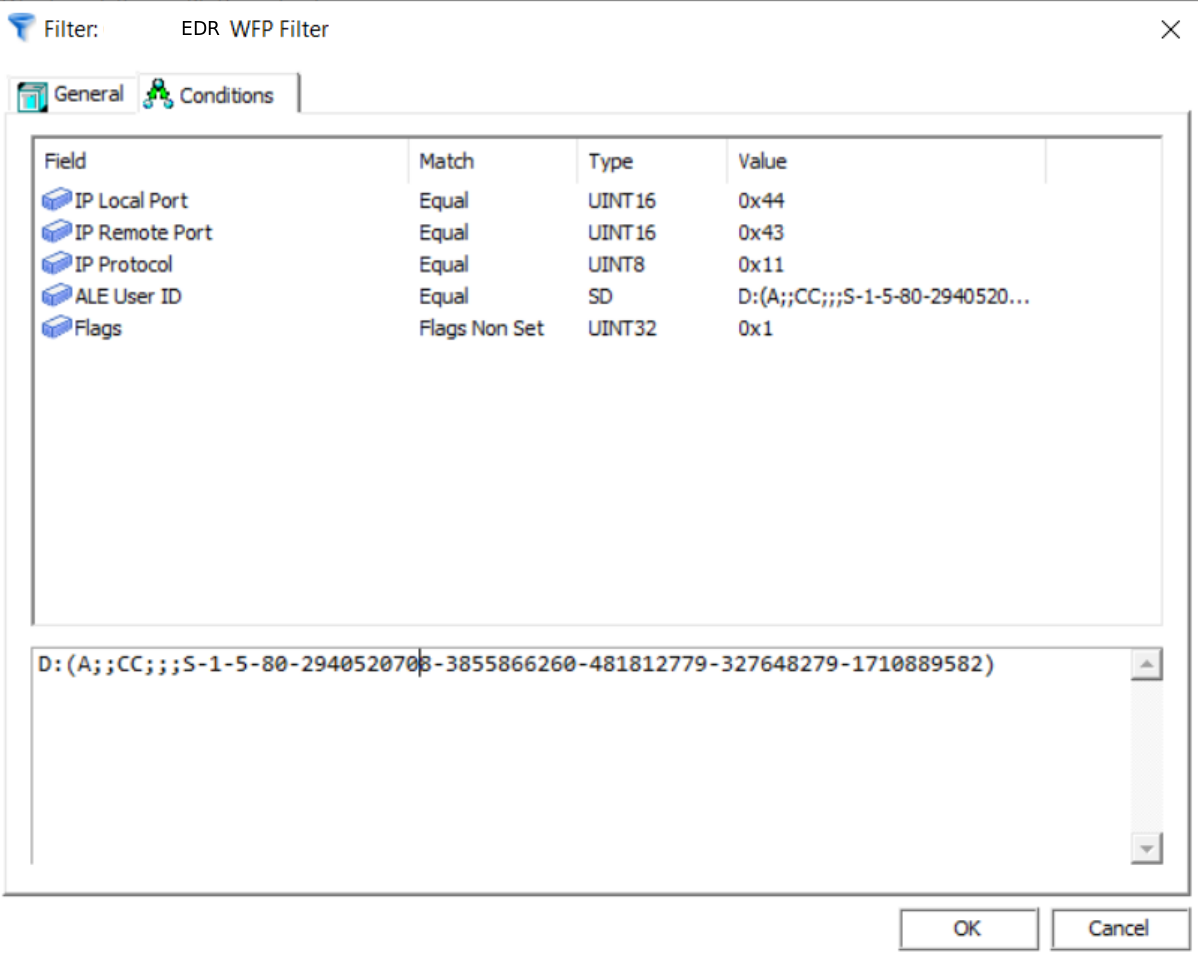Click inside the security descriptor text field
Screen dimensions: 1198x956
581,757
